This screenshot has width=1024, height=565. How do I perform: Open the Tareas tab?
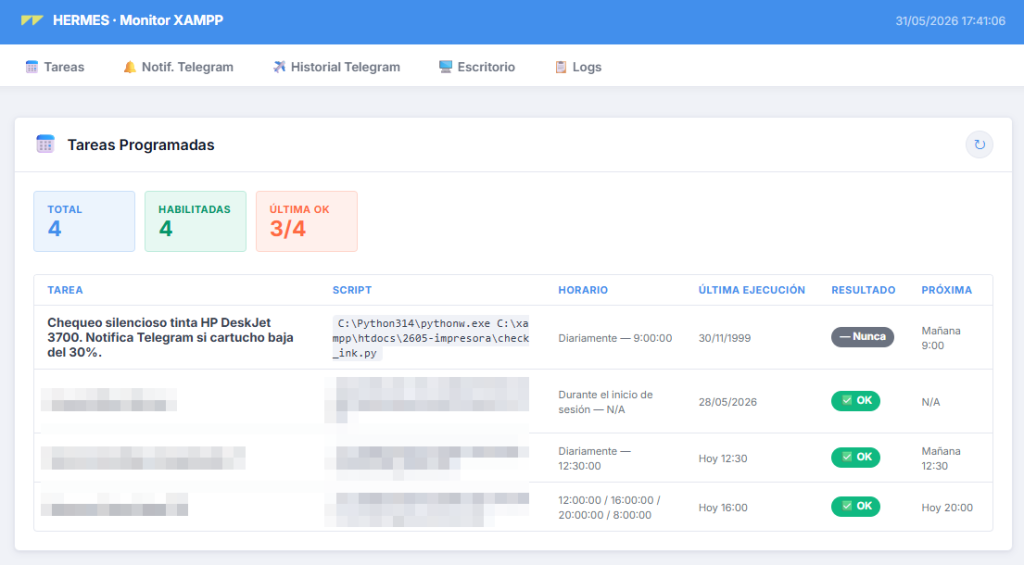[55, 67]
